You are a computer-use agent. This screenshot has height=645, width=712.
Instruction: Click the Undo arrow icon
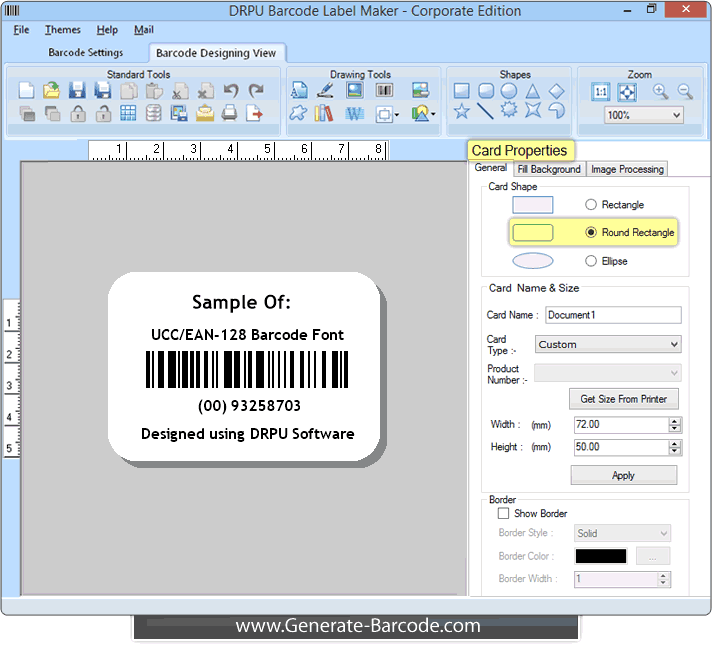click(x=231, y=91)
